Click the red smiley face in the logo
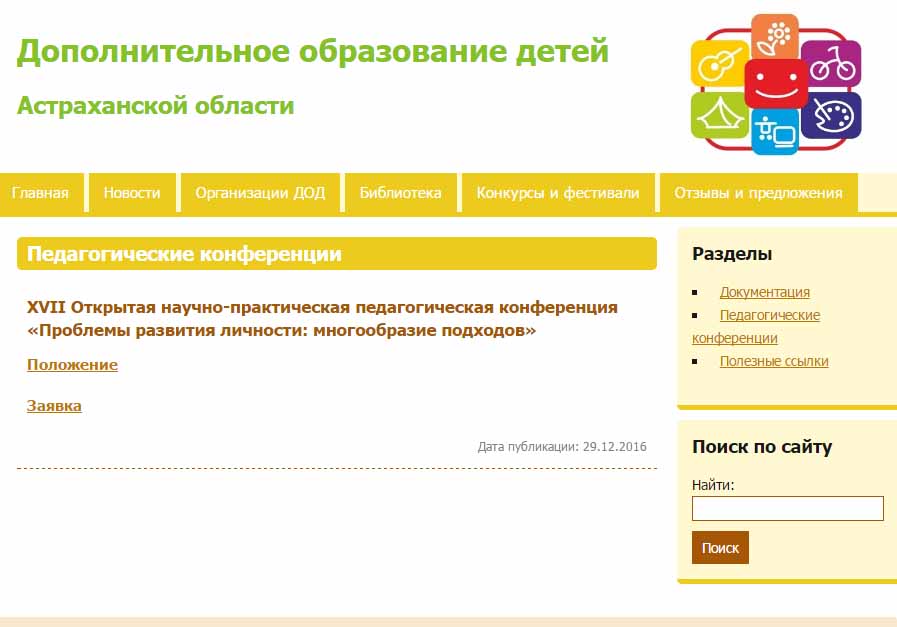The width and height of the screenshot is (897, 627). pos(776,84)
